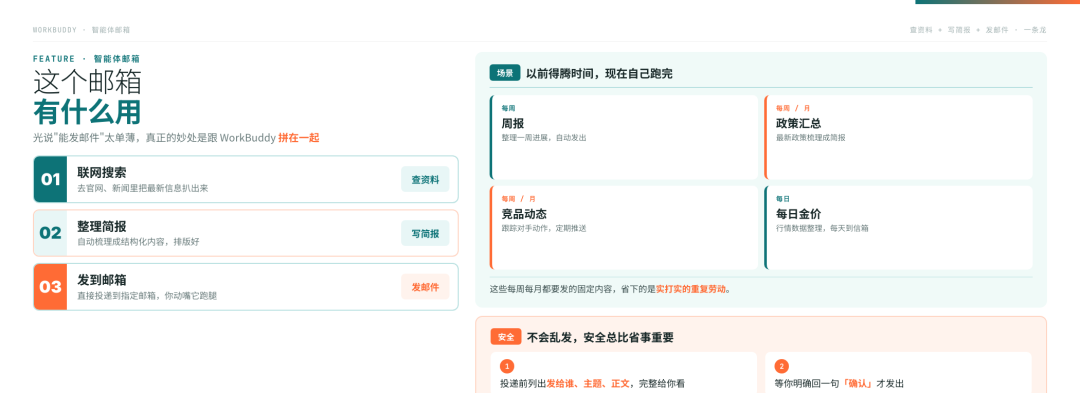The width and height of the screenshot is (1080, 393).
Task: Click the text 最新政策梳理成简报
Action: tap(811, 138)
